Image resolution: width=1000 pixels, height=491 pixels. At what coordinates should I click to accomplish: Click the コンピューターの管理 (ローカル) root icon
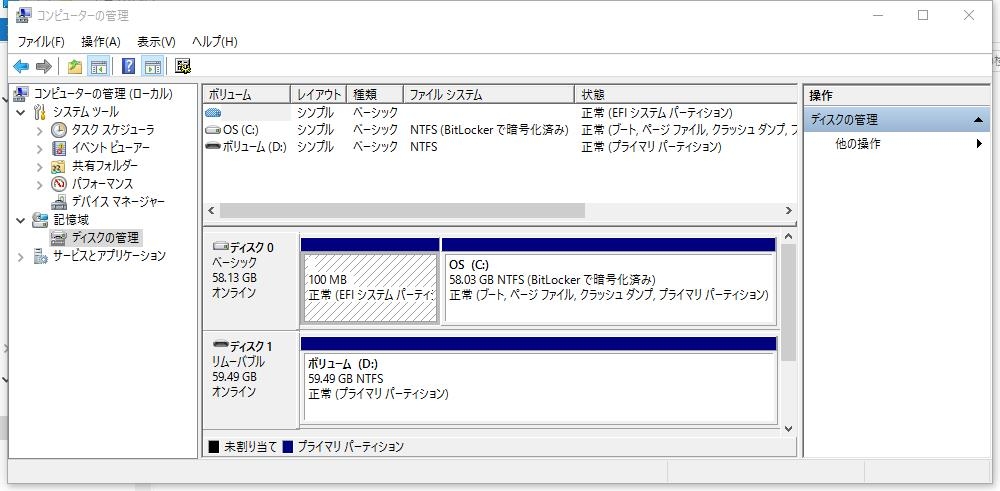click(21, 94)
